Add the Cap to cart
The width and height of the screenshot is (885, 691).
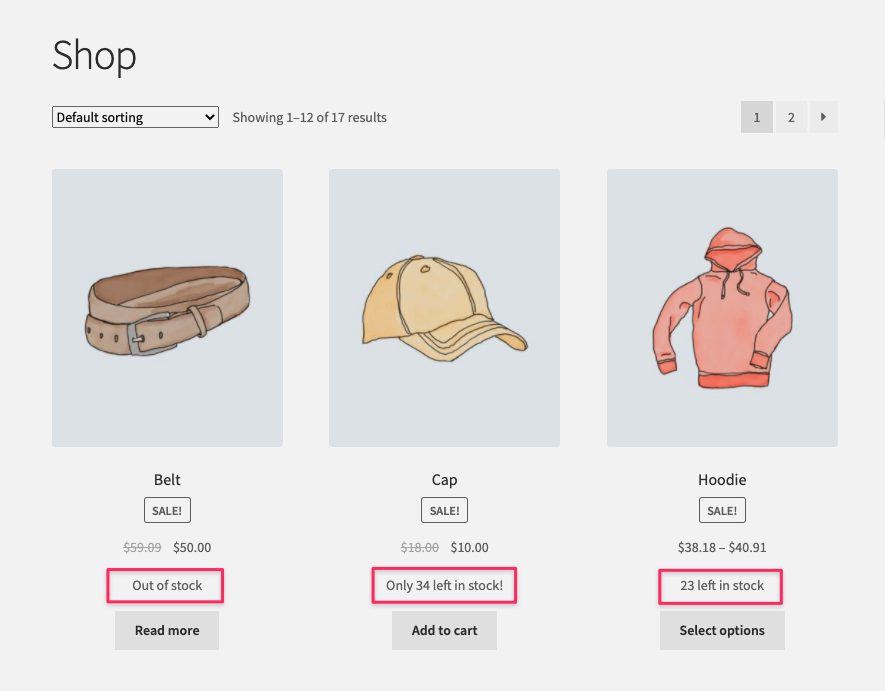(x=444, y=630)
